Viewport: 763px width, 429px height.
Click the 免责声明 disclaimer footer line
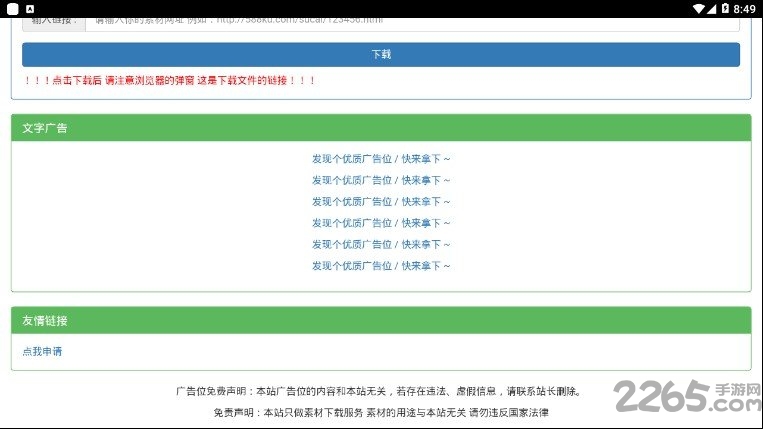coord(381,412)
